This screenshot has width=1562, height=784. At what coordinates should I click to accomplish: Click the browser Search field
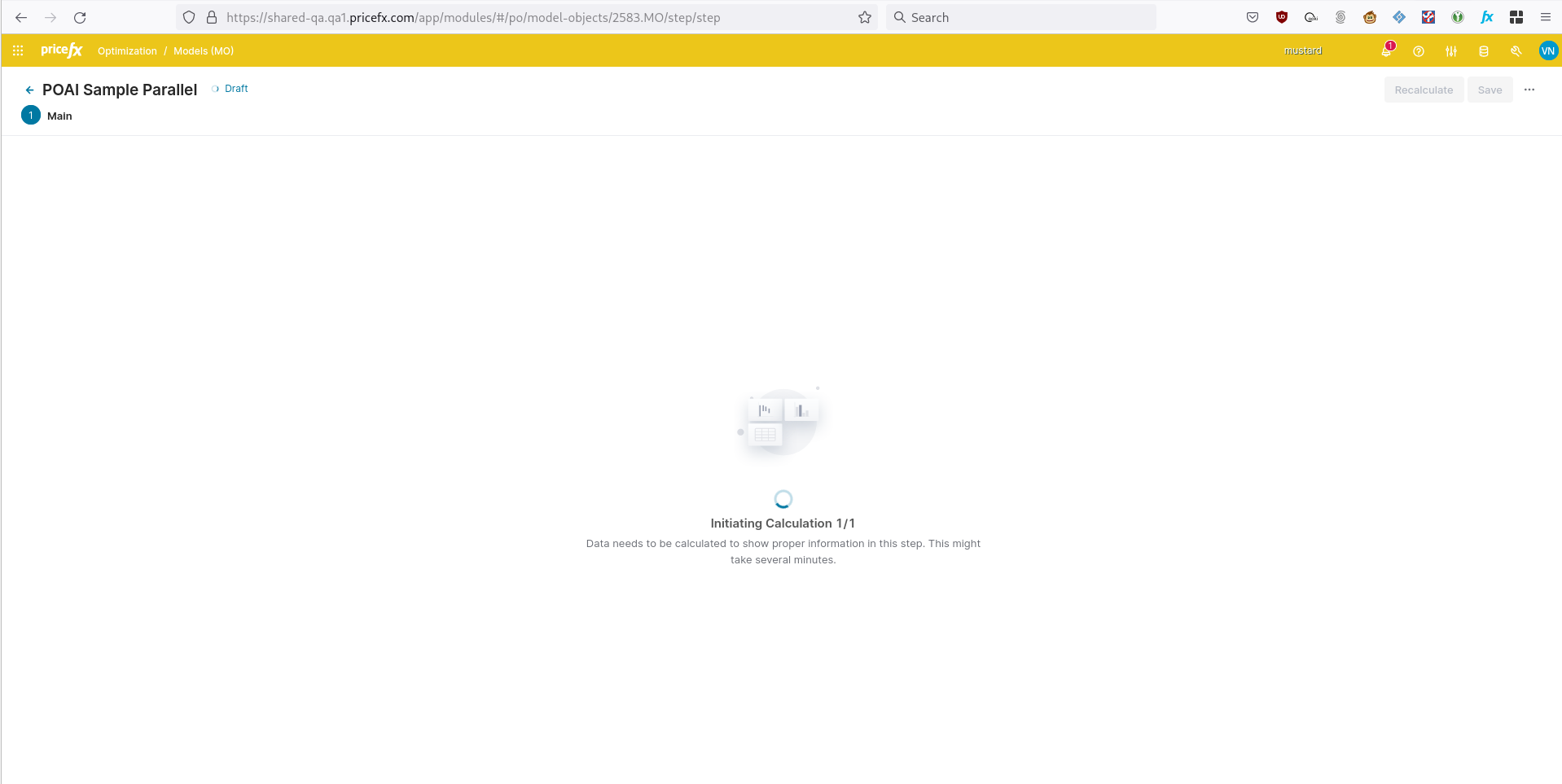click(1020, 17)
